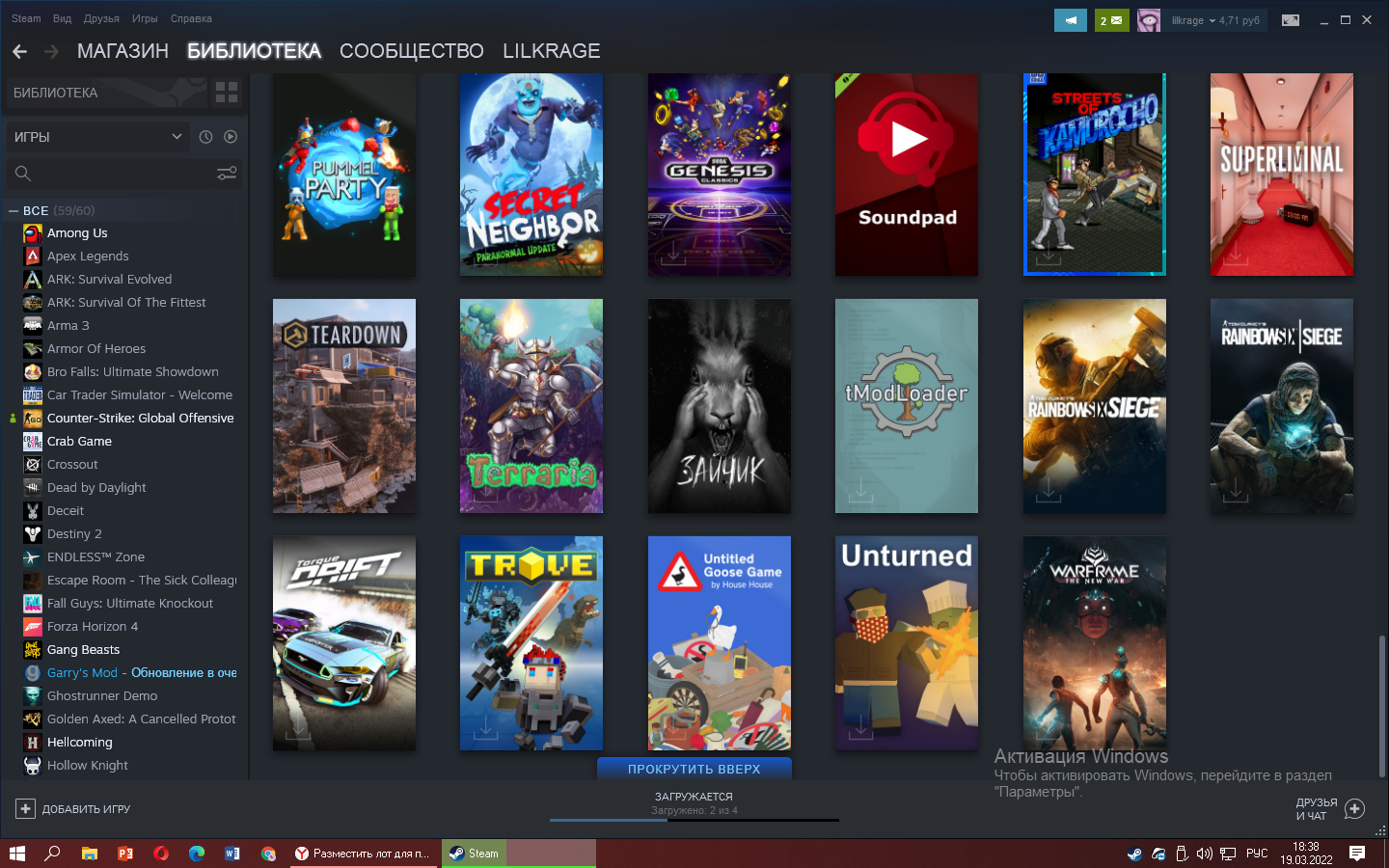Open the Друзья menu

pos(101,18)
